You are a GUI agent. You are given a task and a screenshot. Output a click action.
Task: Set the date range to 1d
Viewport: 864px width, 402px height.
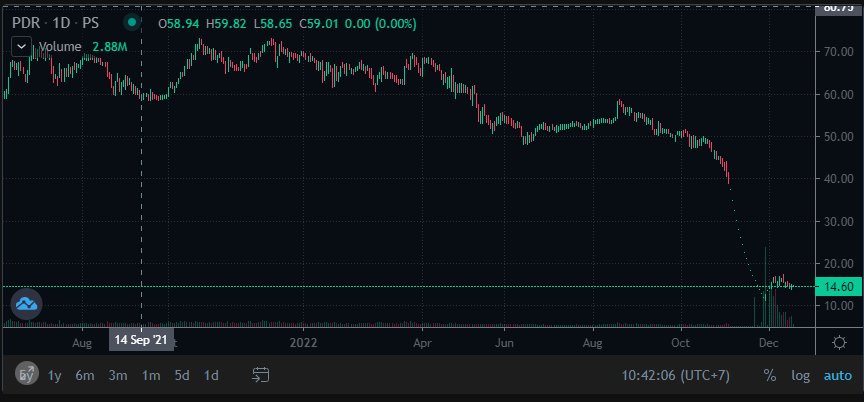click(211, 376)
